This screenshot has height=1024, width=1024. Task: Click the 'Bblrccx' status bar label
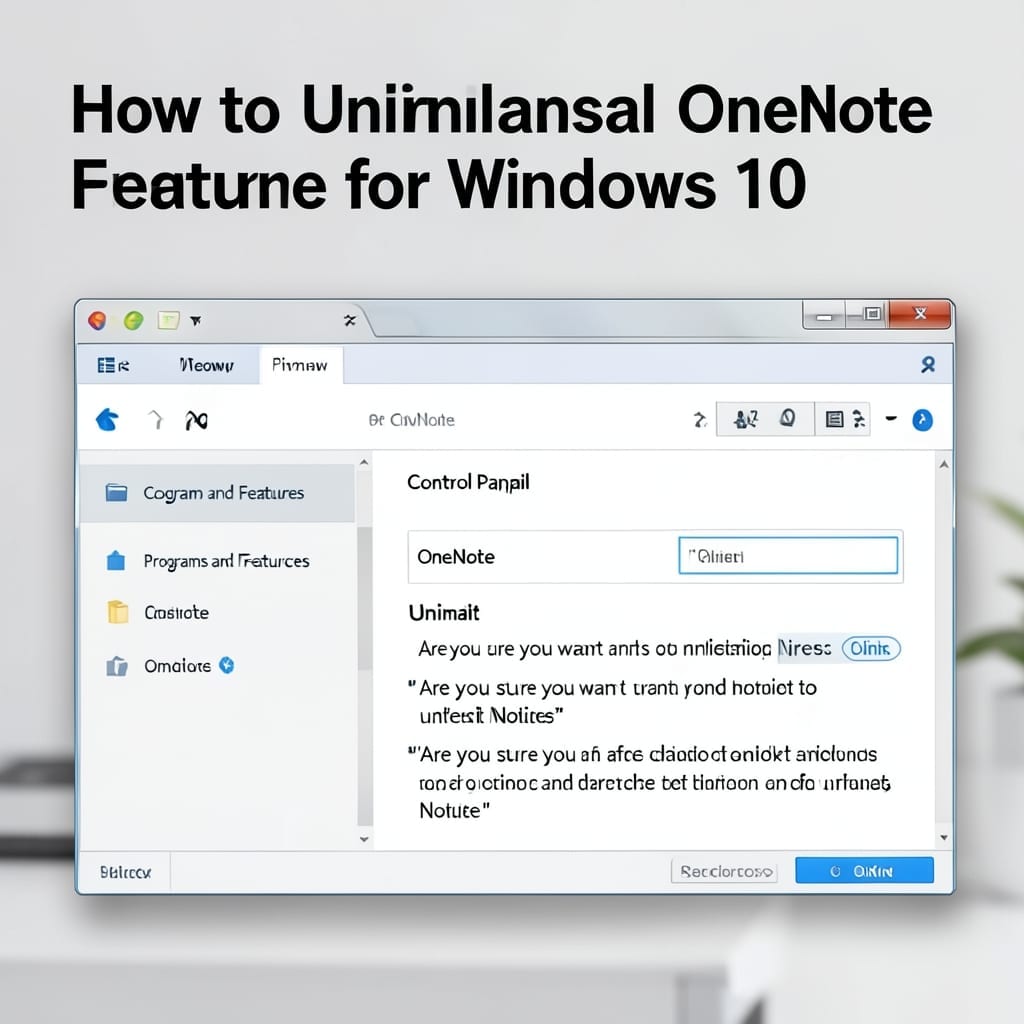click(x=125, y=872)
